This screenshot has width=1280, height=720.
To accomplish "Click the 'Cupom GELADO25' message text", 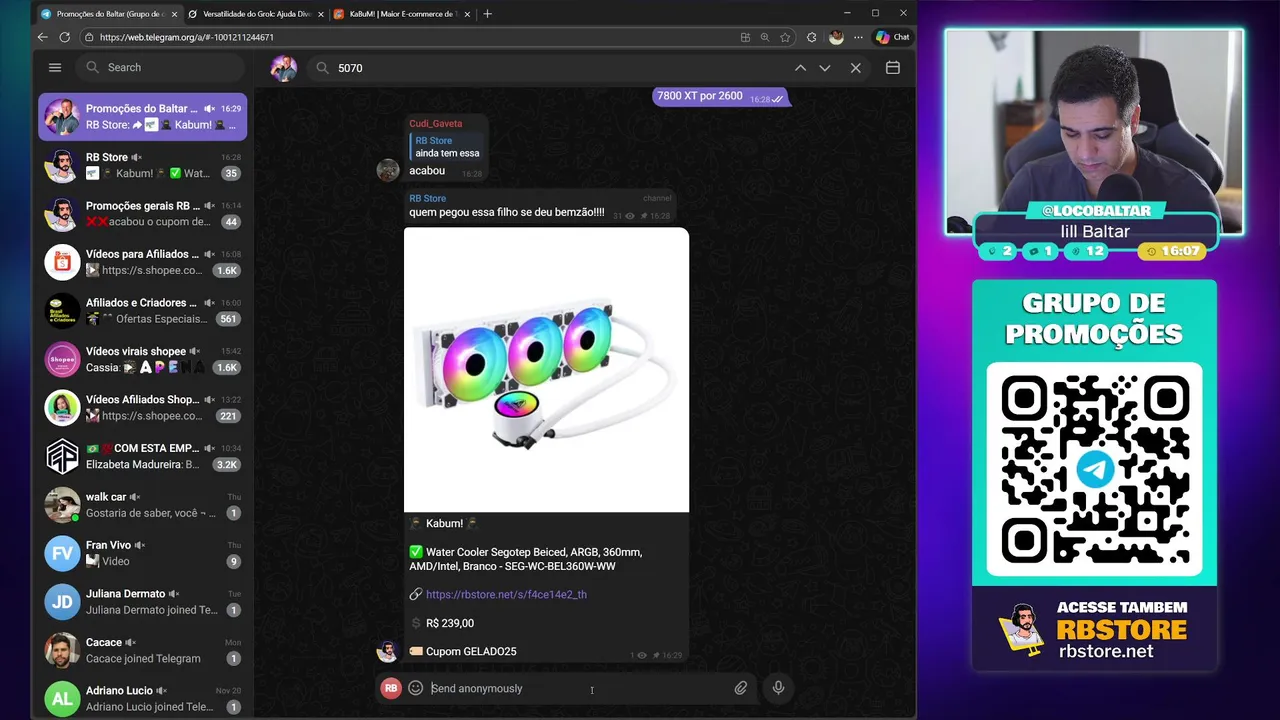I will click(x=471, y=652).
